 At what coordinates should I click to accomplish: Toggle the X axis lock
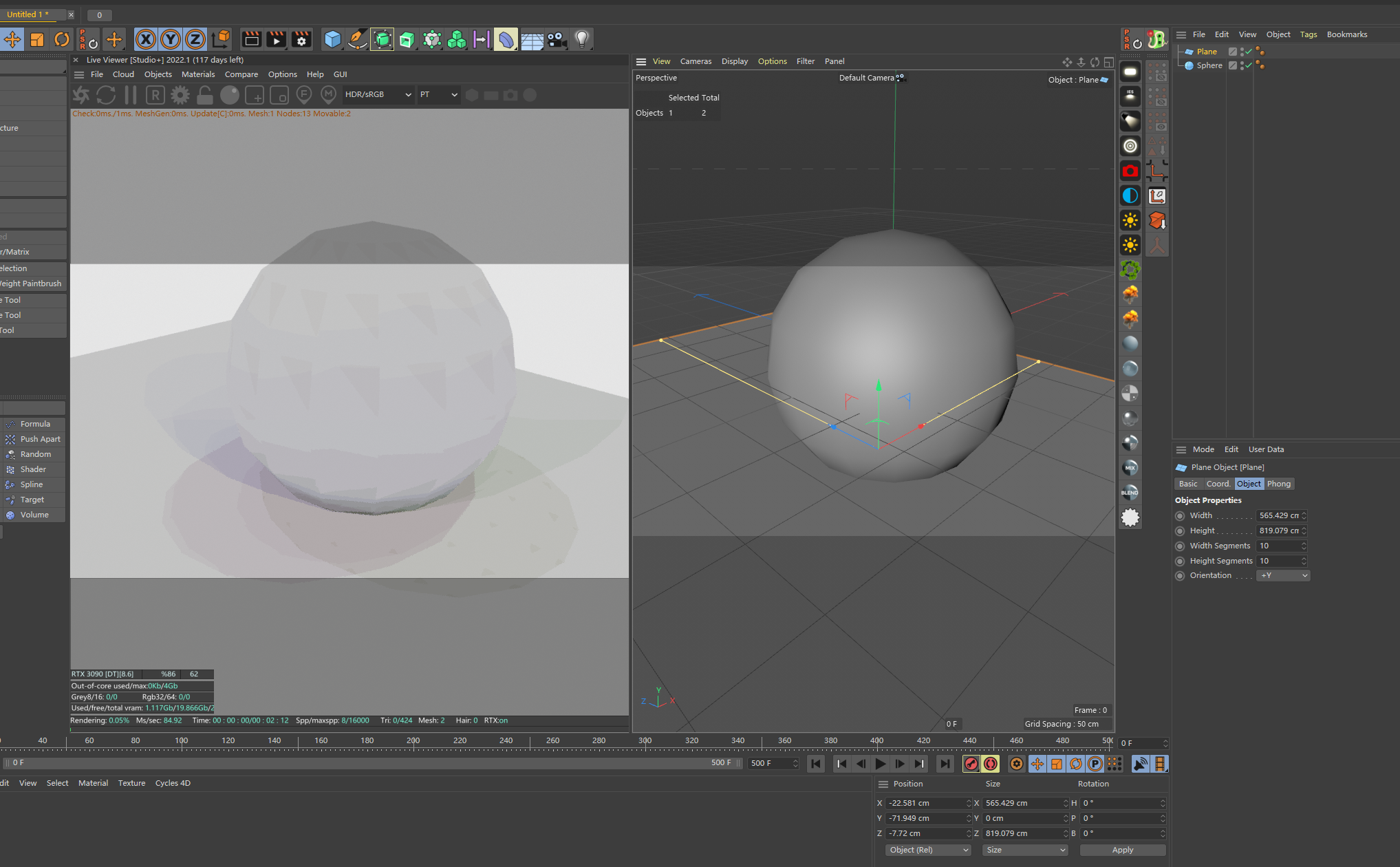click(145, 39)
